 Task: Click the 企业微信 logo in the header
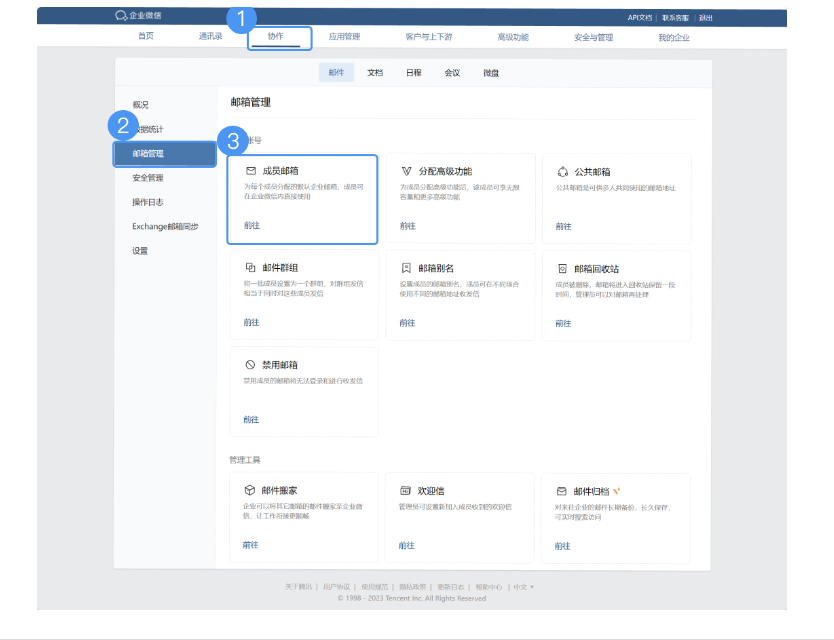138,16
